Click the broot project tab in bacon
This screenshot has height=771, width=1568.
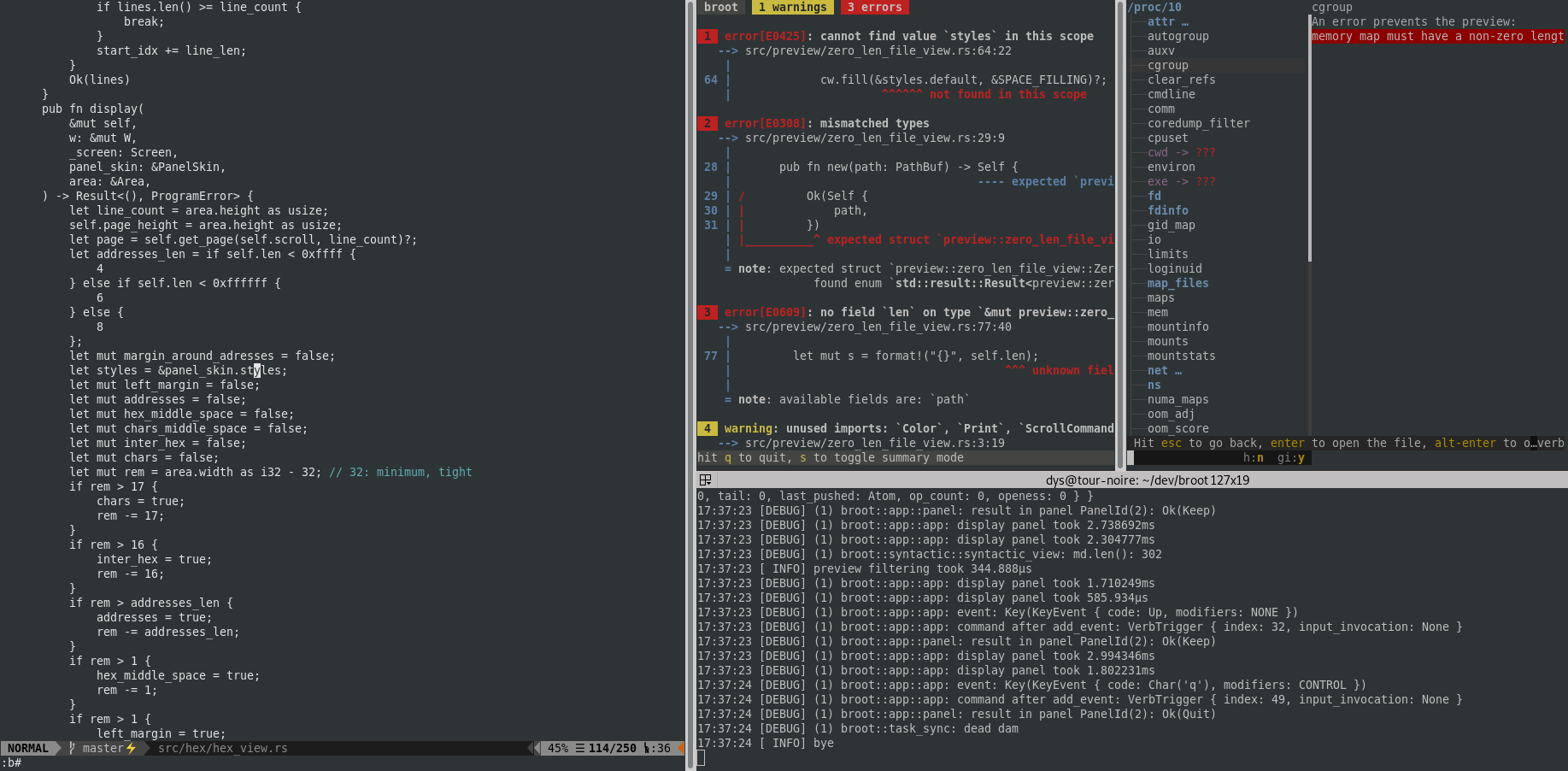point(720,7)
